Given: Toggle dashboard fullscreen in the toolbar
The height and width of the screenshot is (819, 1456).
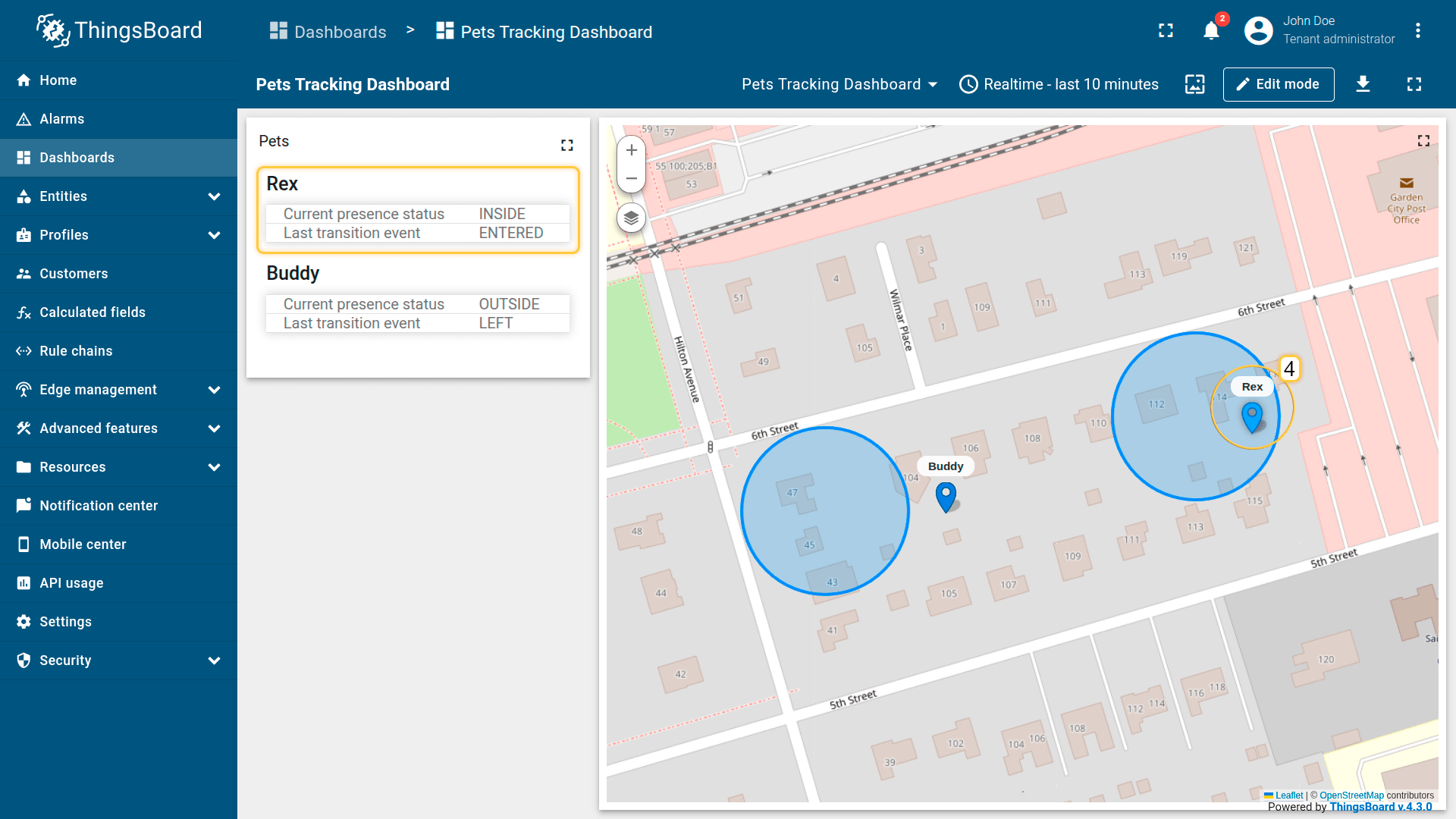Looking at the screenshot, I should click(1414, 84).
